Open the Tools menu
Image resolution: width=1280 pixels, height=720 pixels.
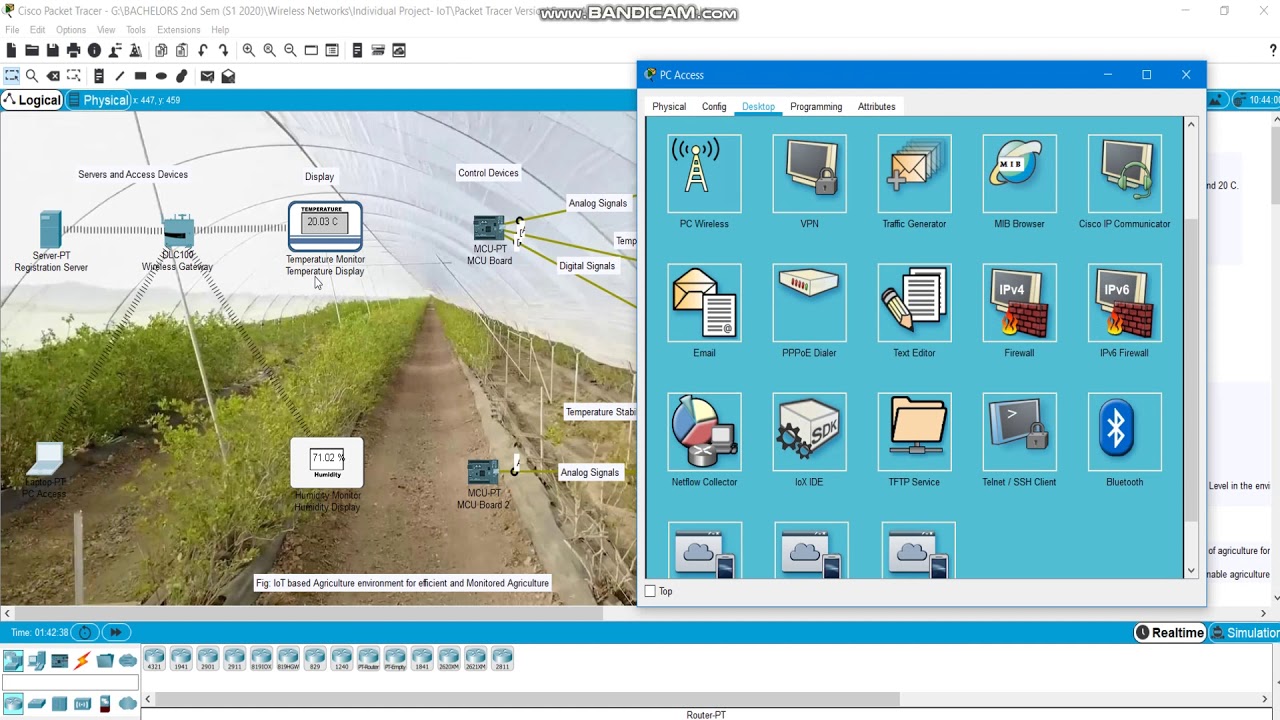coord(136,30)
